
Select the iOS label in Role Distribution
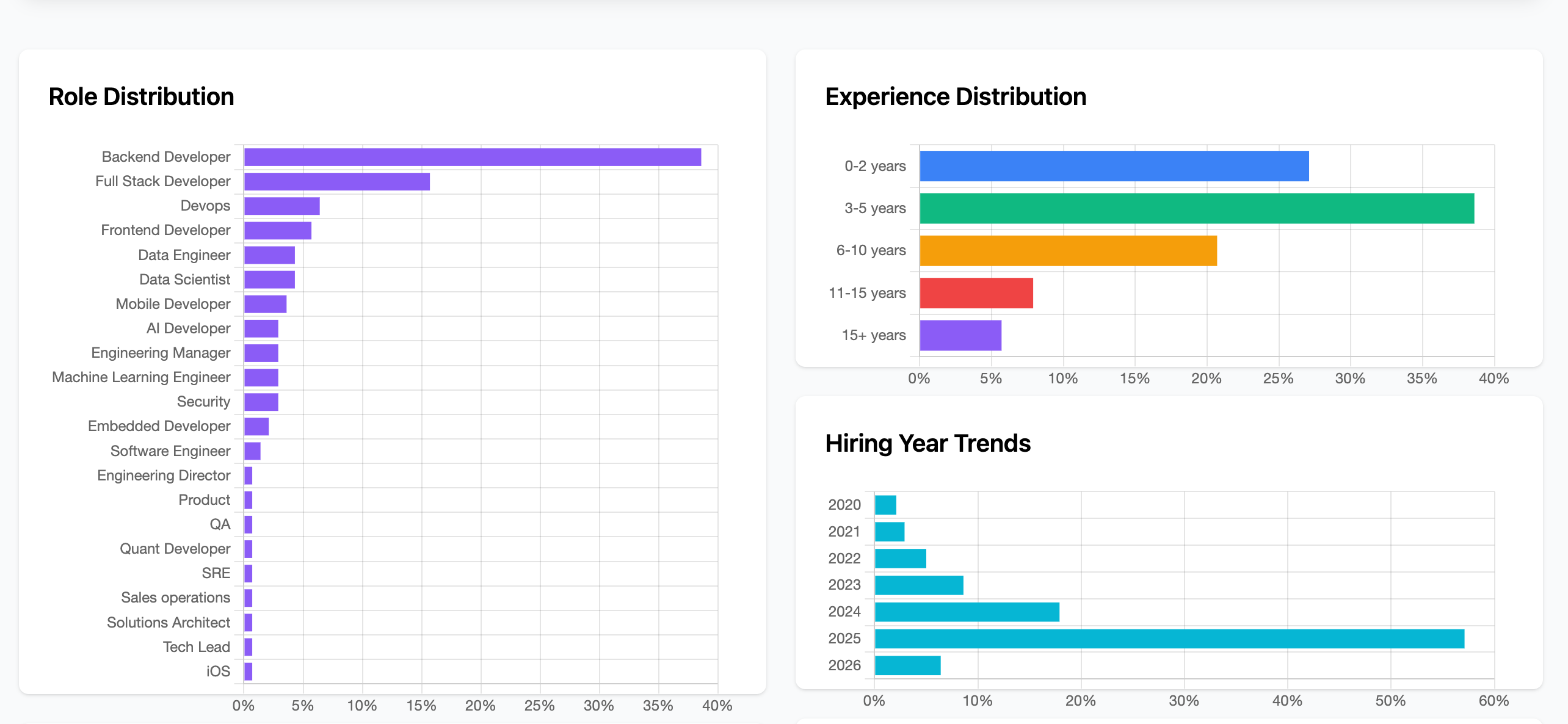point(220,670)
